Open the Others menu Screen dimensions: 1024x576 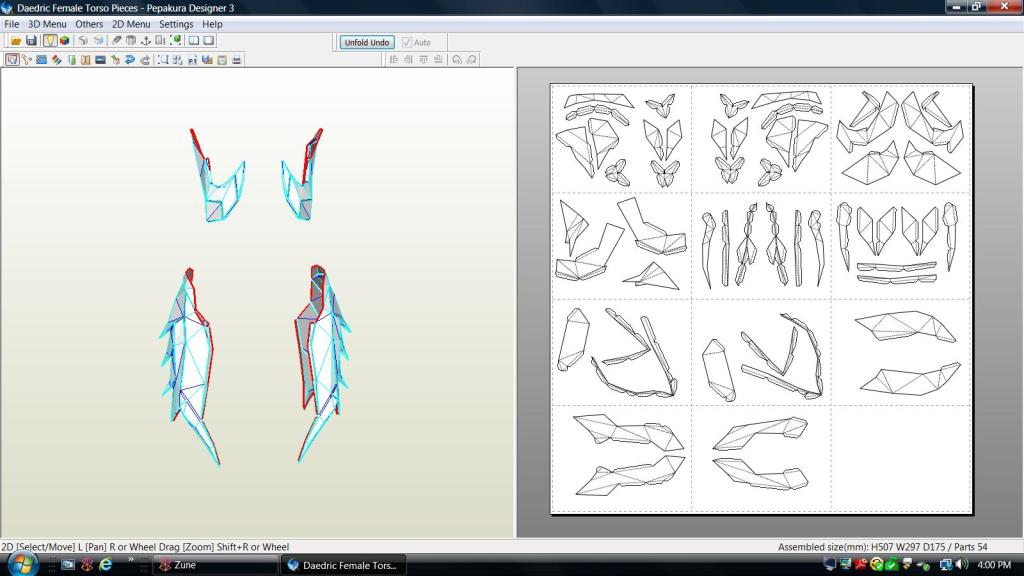click(x=89, y=24)
